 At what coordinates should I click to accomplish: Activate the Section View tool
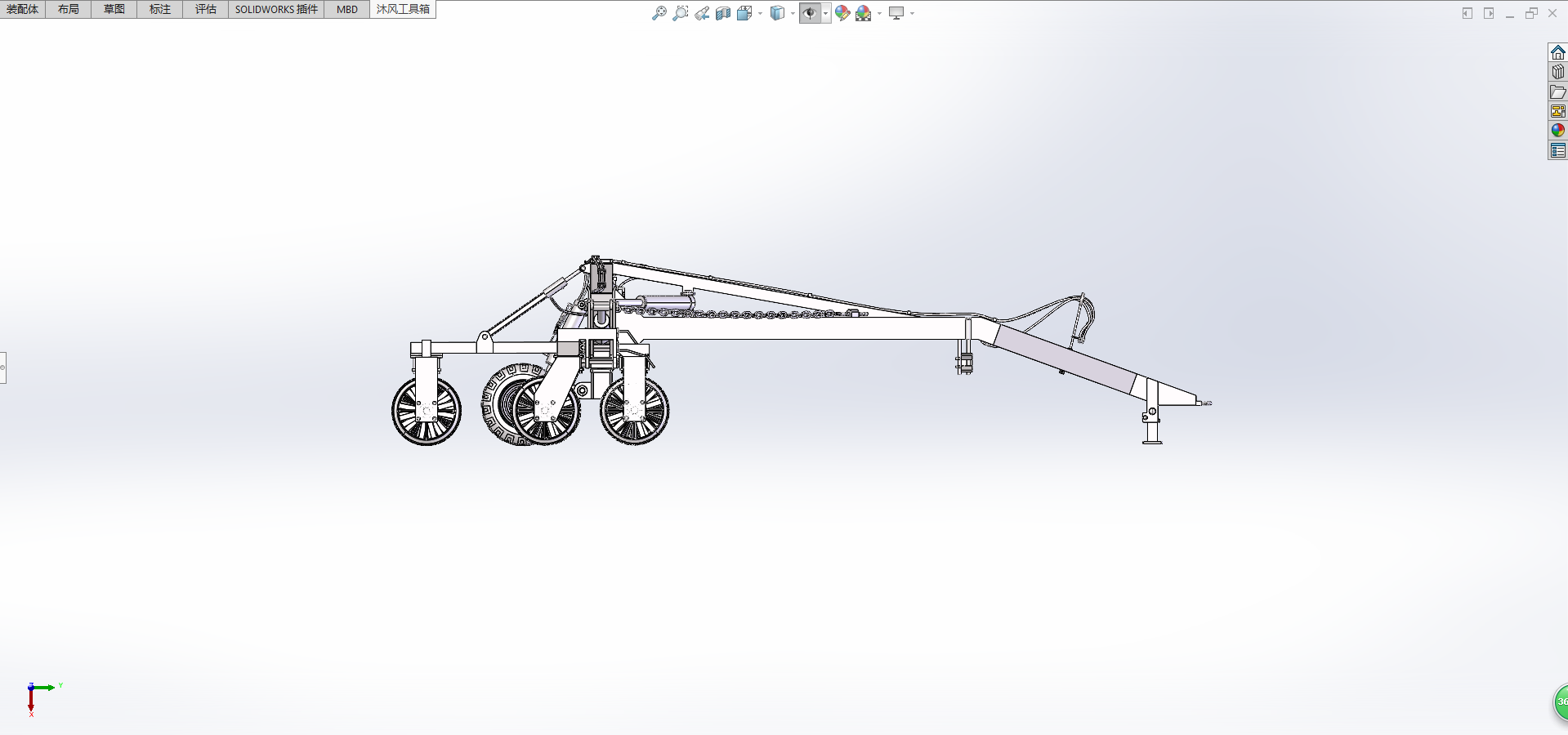pos(723,13)
